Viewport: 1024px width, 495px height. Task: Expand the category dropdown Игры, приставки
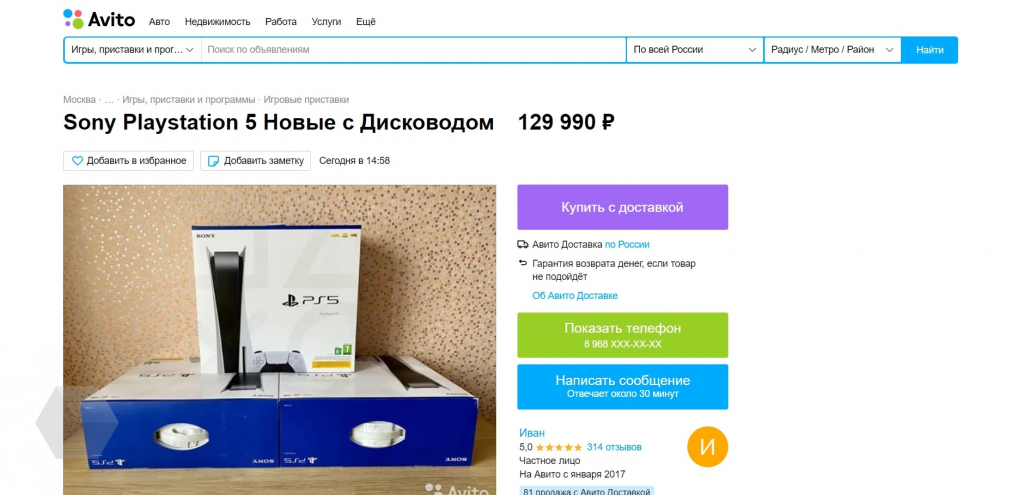tap(133, 50)
